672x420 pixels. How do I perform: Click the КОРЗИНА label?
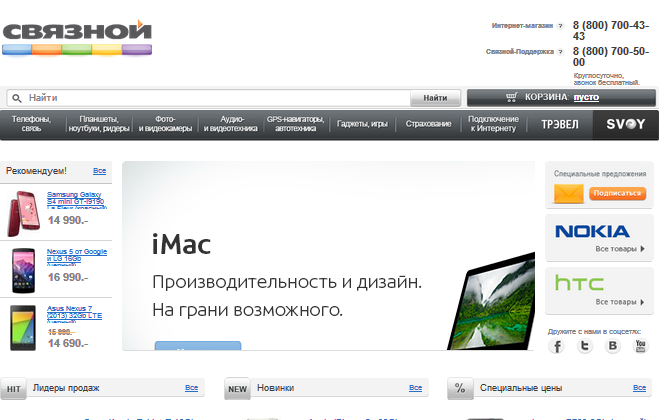[x=547, y=97]
